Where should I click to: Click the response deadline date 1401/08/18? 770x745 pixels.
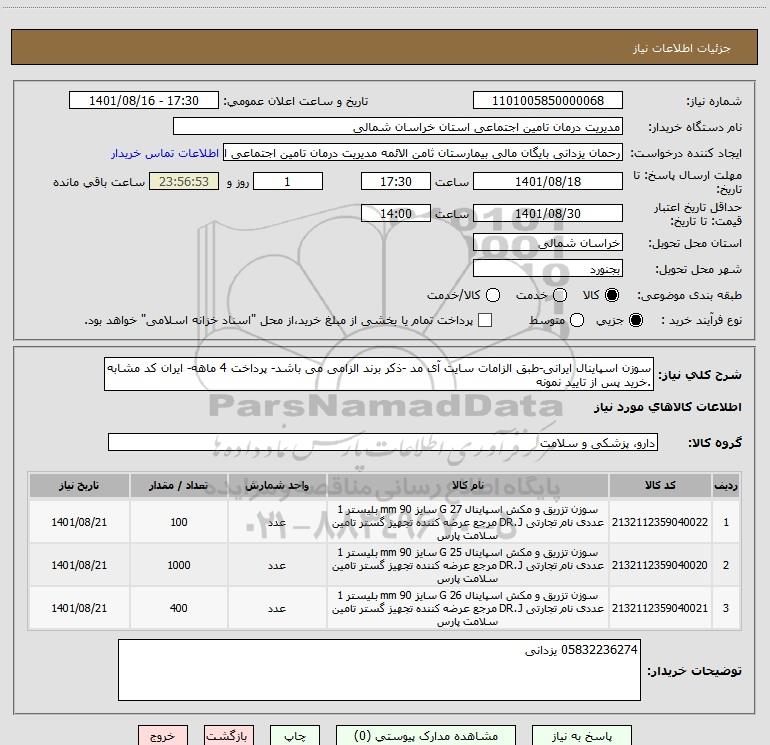click(x=548, y=181)
